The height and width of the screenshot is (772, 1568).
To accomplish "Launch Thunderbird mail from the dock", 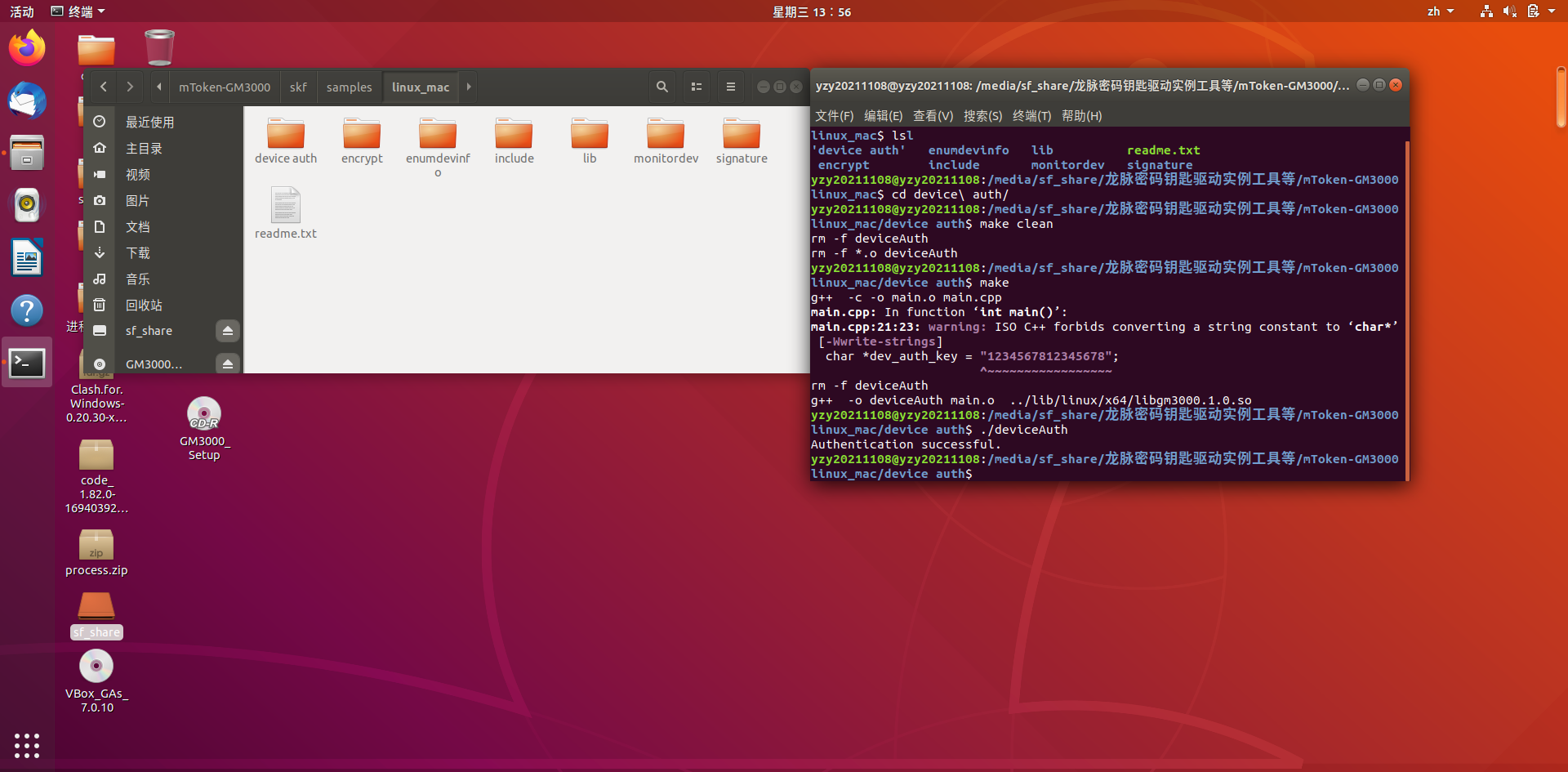I will click(27, 100).
